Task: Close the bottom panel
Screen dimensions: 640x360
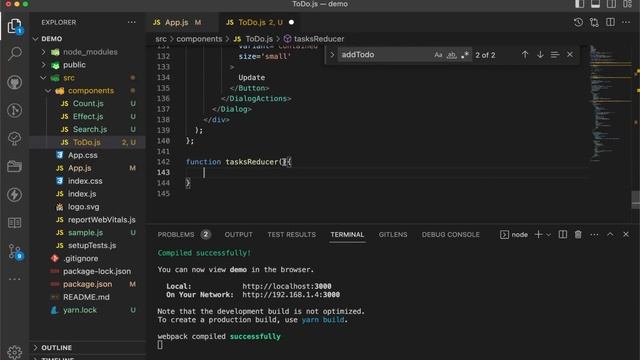Action: click(x=626, y=234)
